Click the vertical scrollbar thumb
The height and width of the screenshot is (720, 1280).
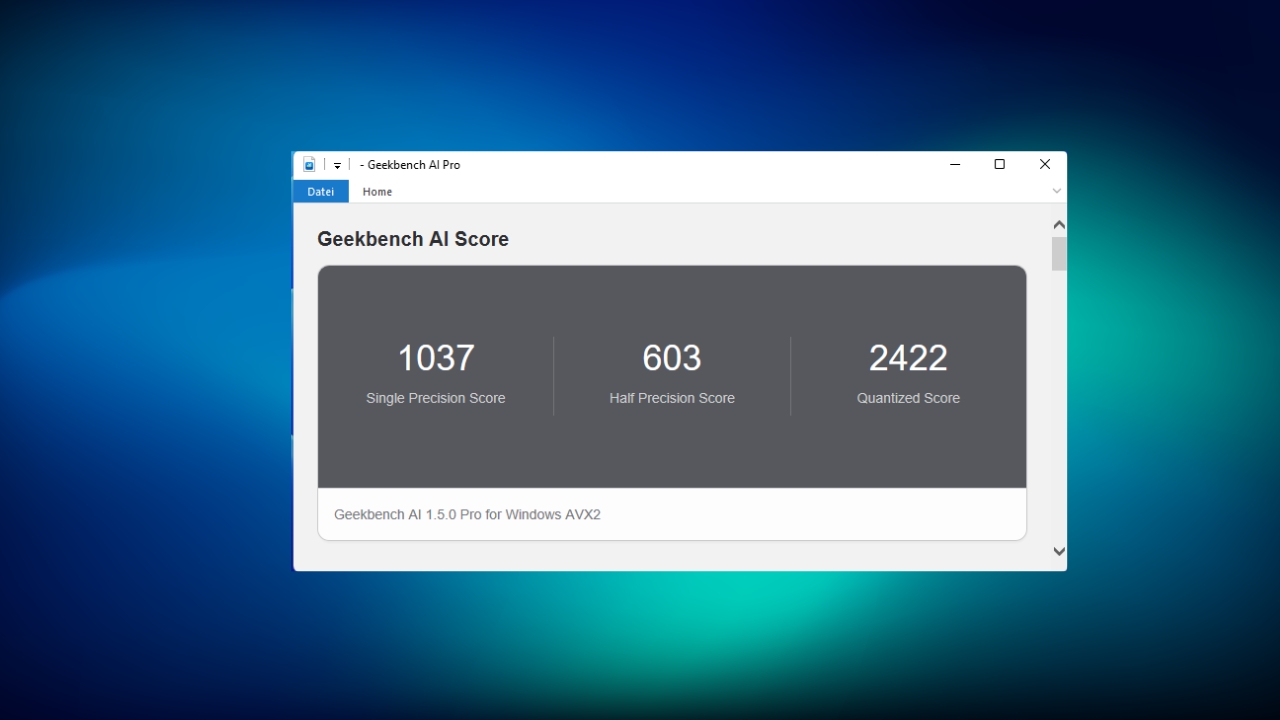click(x=1059, y=254)
